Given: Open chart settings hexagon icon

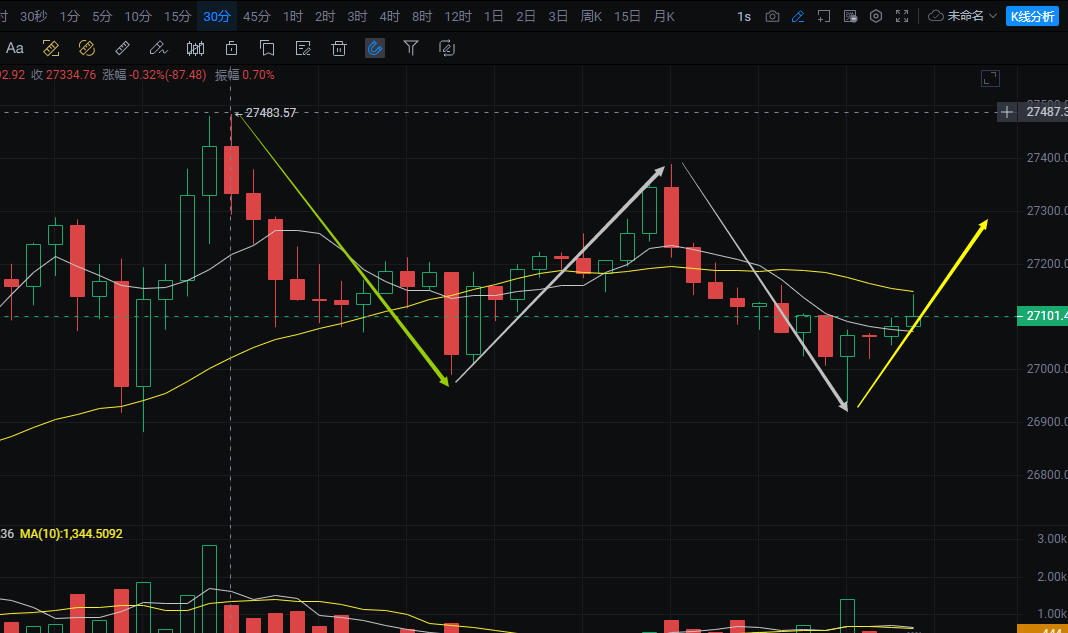Looking at the screenshot, I should point(876,16).
